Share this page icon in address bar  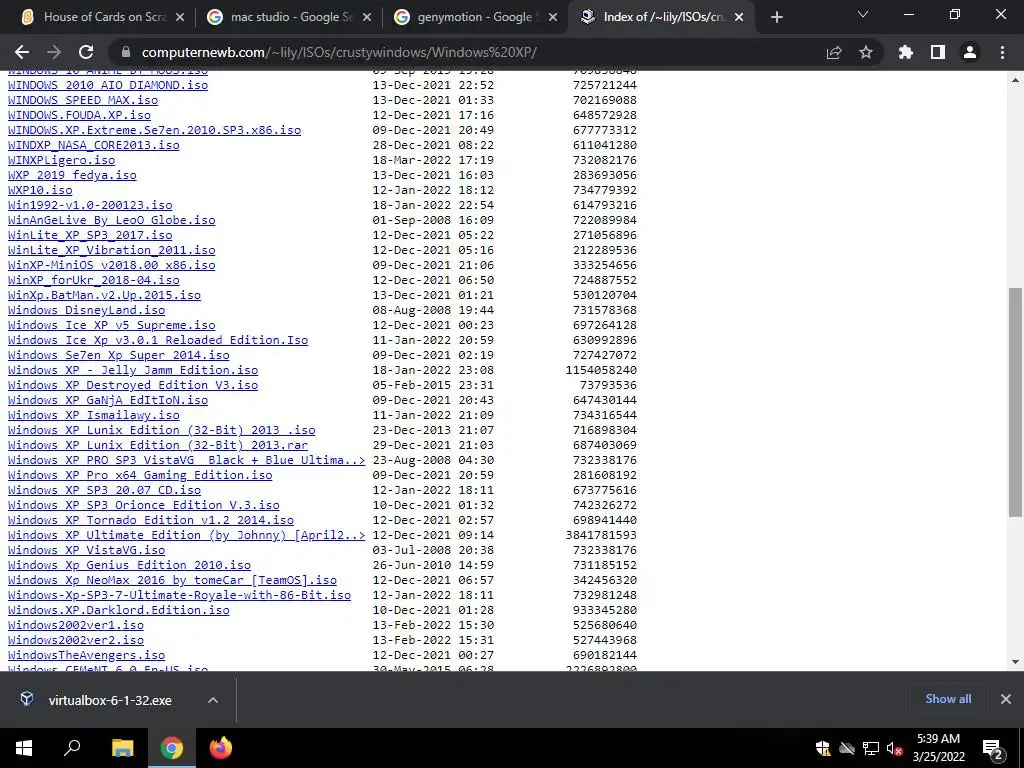(x=834, y=52)
